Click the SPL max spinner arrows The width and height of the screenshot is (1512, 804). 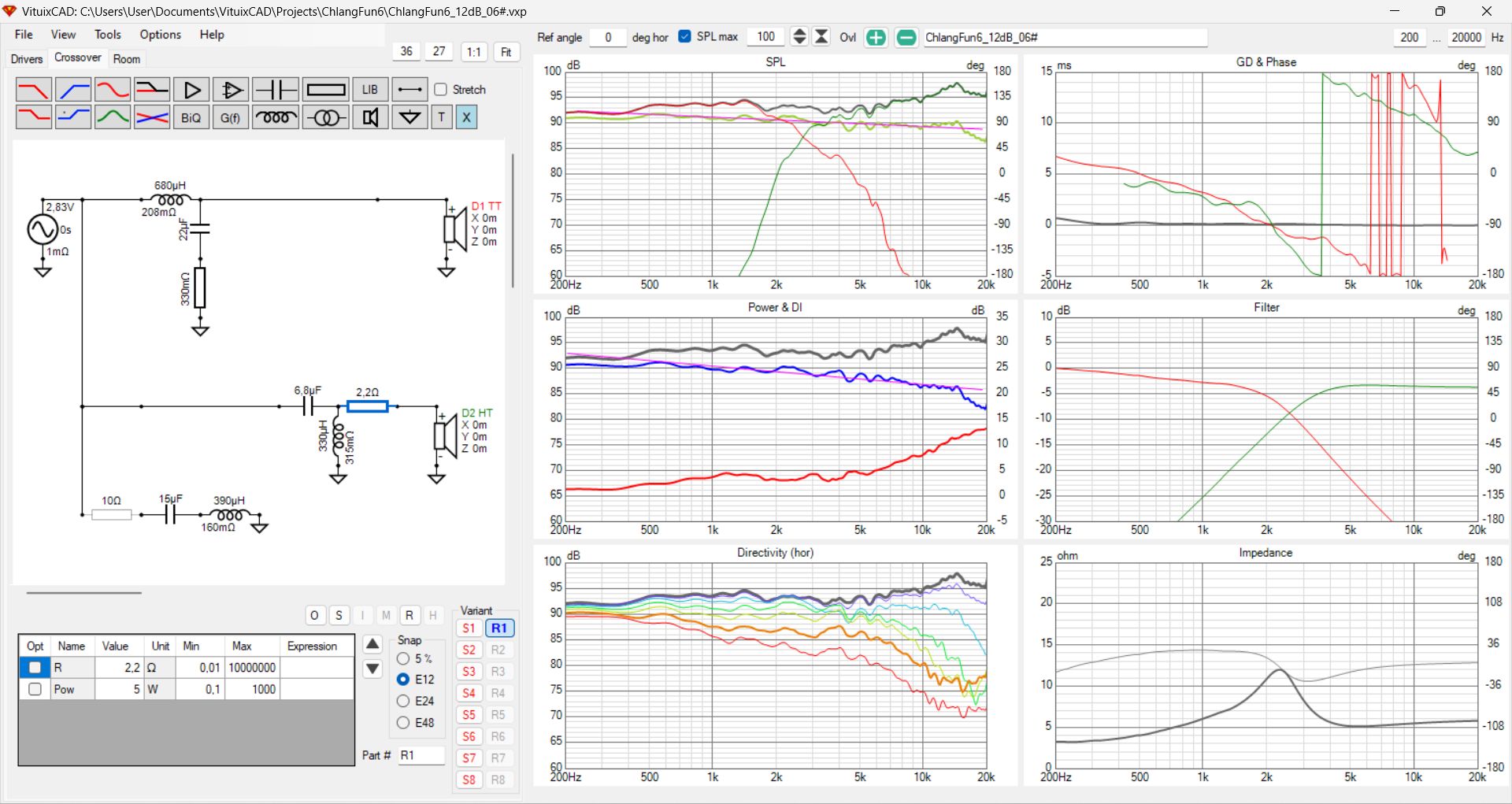(x=799, y=37)
